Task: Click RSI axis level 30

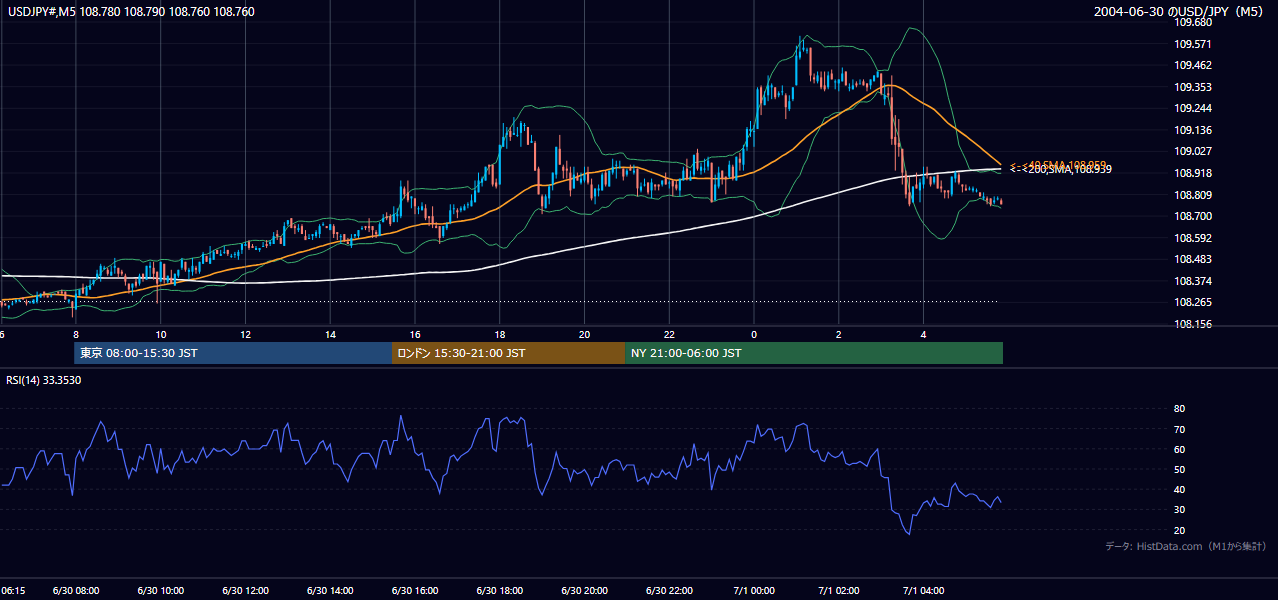Action: pos(1179,510)
